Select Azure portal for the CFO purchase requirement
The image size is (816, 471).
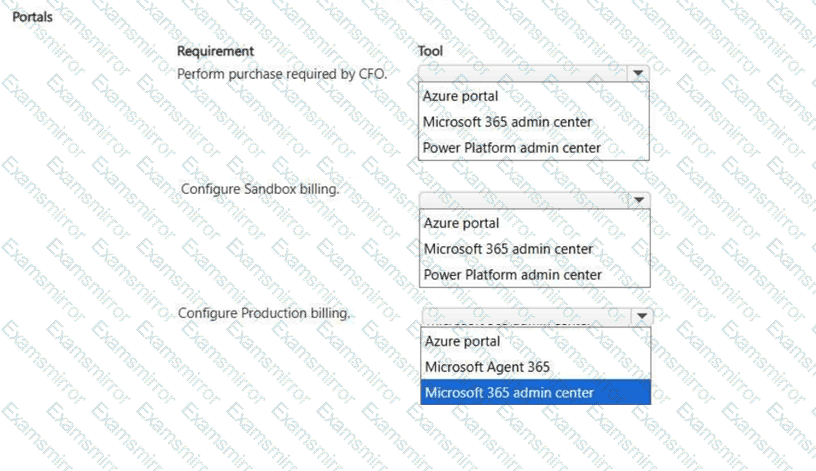tap(534, 96)
